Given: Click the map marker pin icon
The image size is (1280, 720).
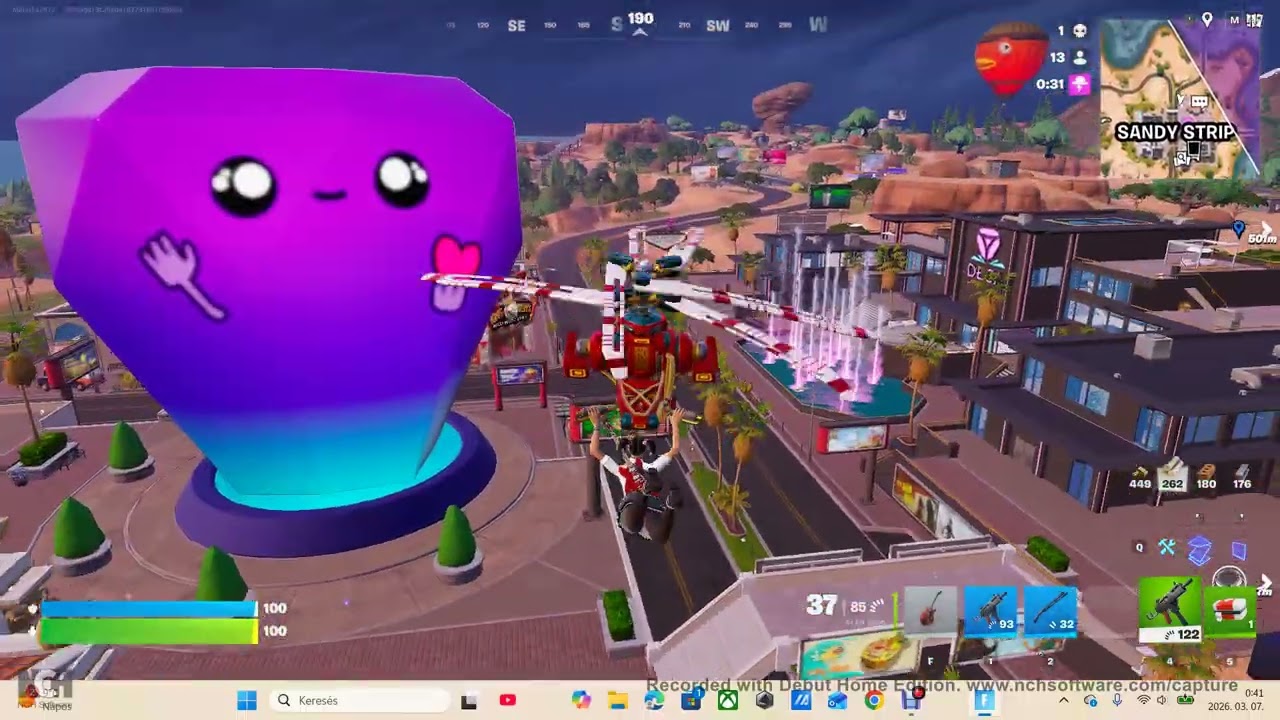Looking at the screenshot, I should pos(1207,19).
